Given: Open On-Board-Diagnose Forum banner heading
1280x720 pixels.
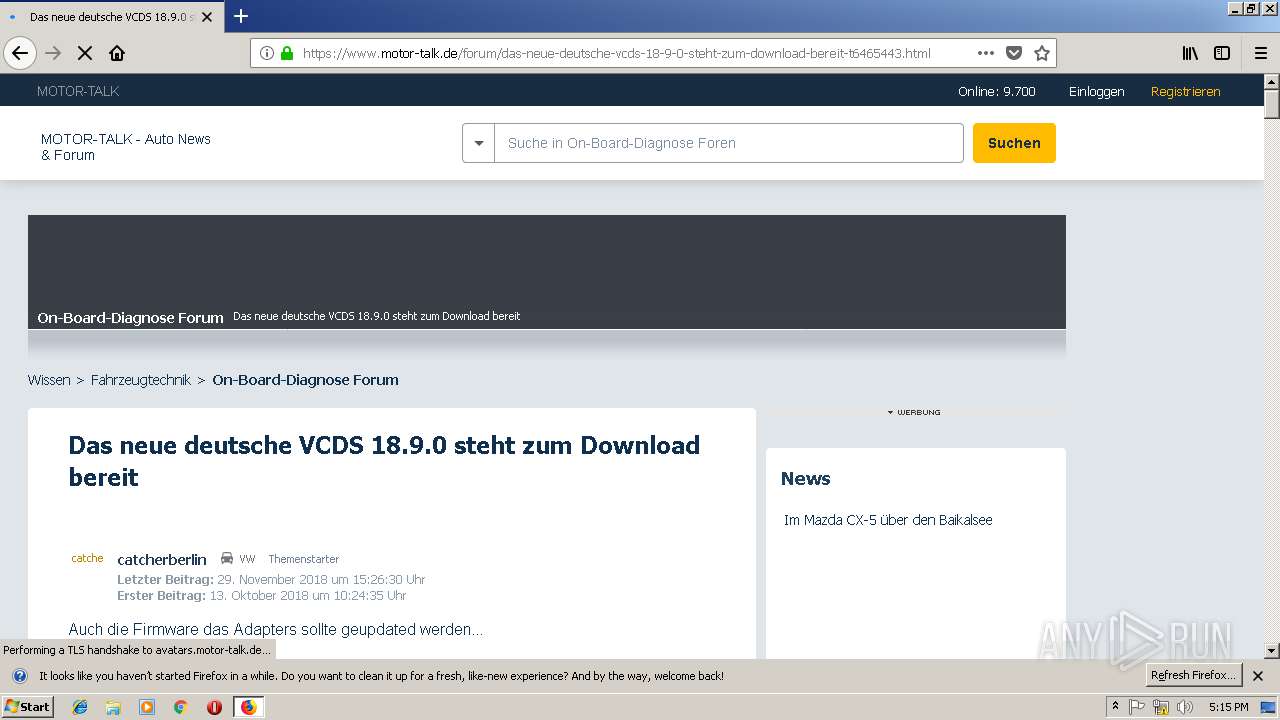Looking at the screenshot, I should pyautogui.click(x=130, y=318).
